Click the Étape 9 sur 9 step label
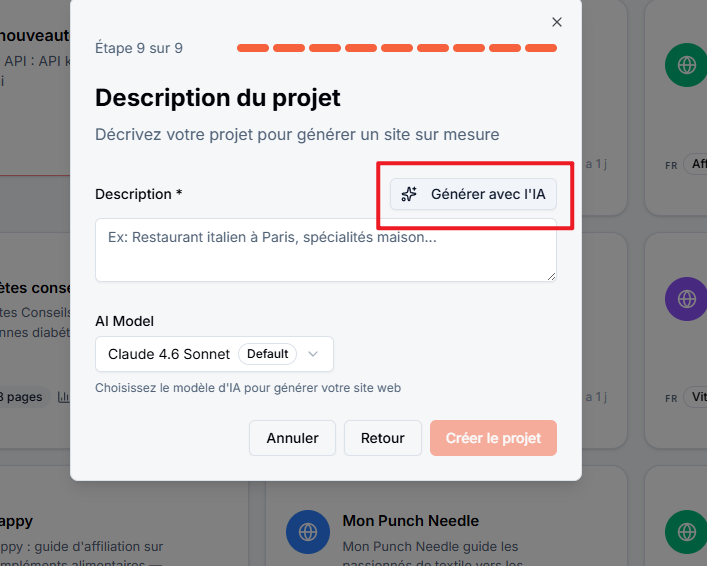707x566 pixels. tap(139, 48)
